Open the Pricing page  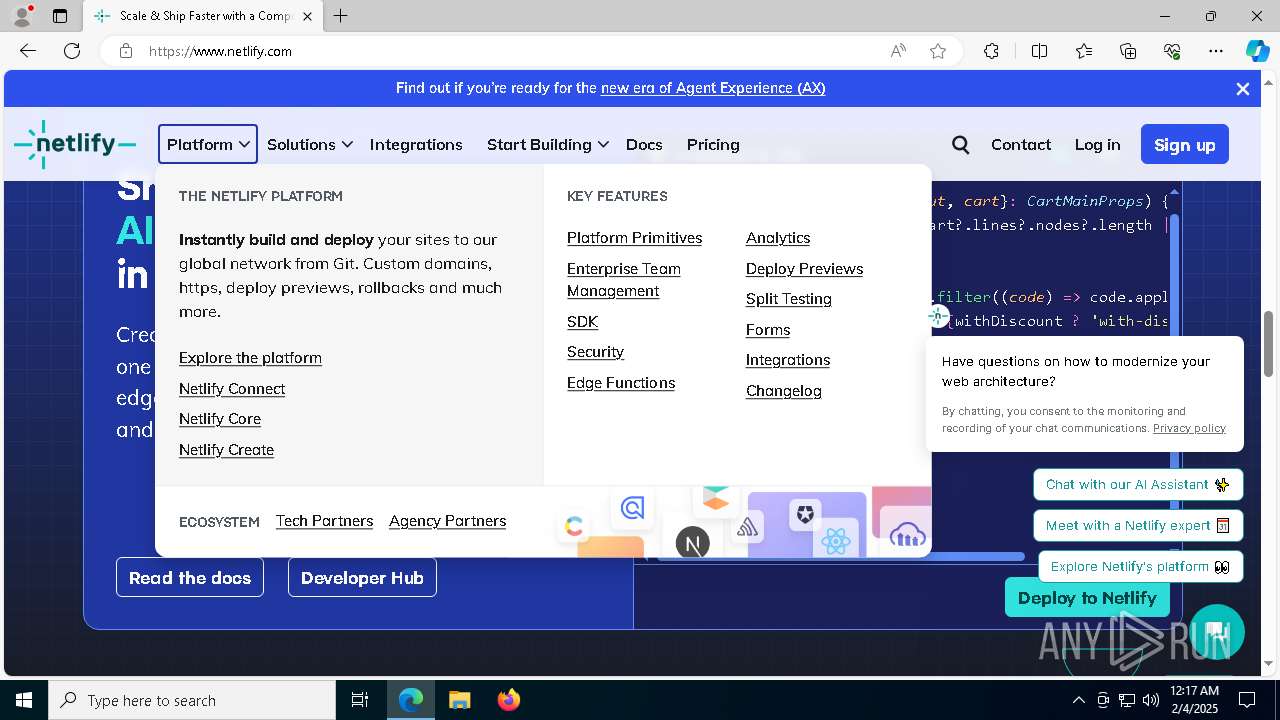(x=713, y=144)
